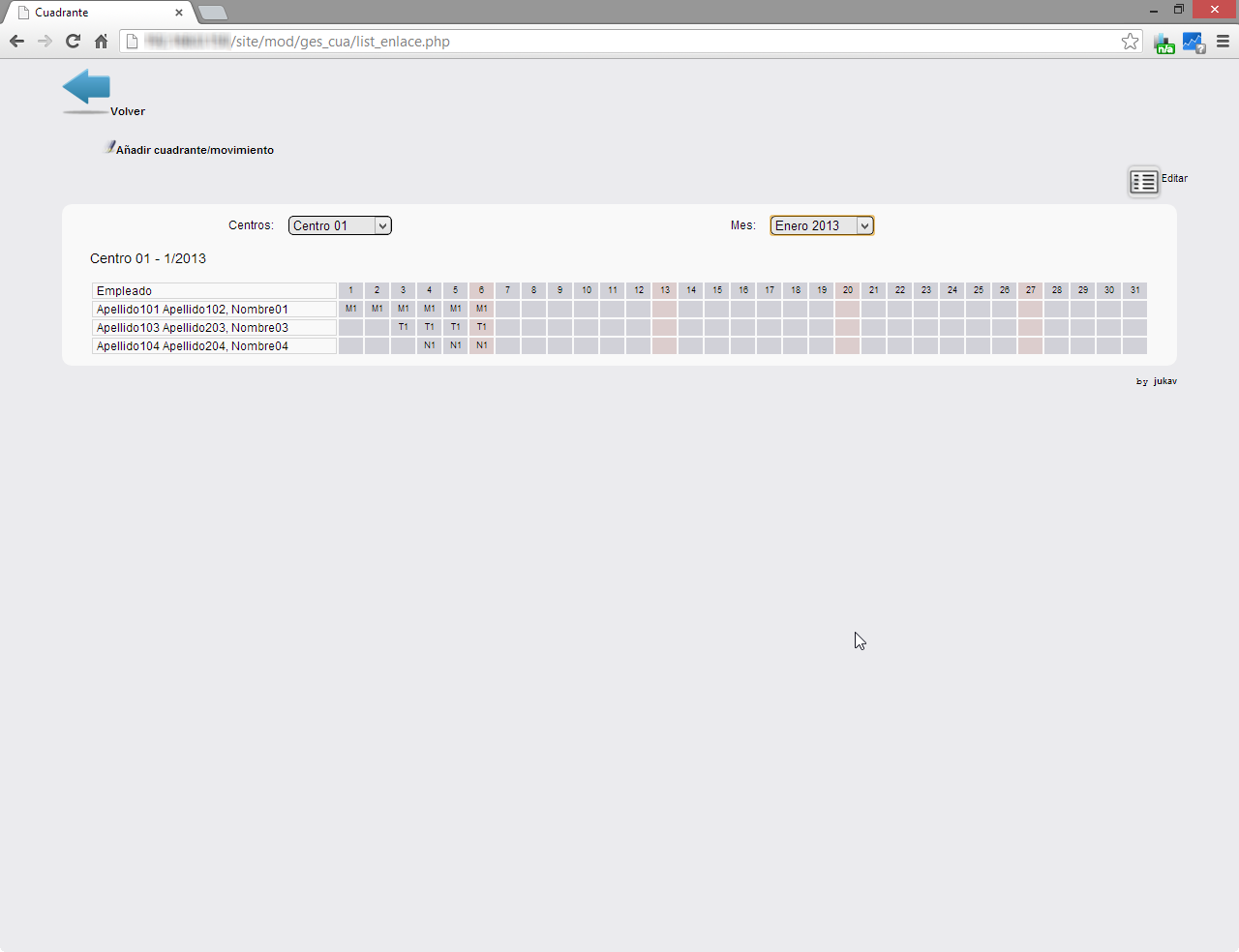Image resolution: width=1239 pixels, height=952 pixels.
Task: Click the Editar list icon
Action: tap(1143, 182)
